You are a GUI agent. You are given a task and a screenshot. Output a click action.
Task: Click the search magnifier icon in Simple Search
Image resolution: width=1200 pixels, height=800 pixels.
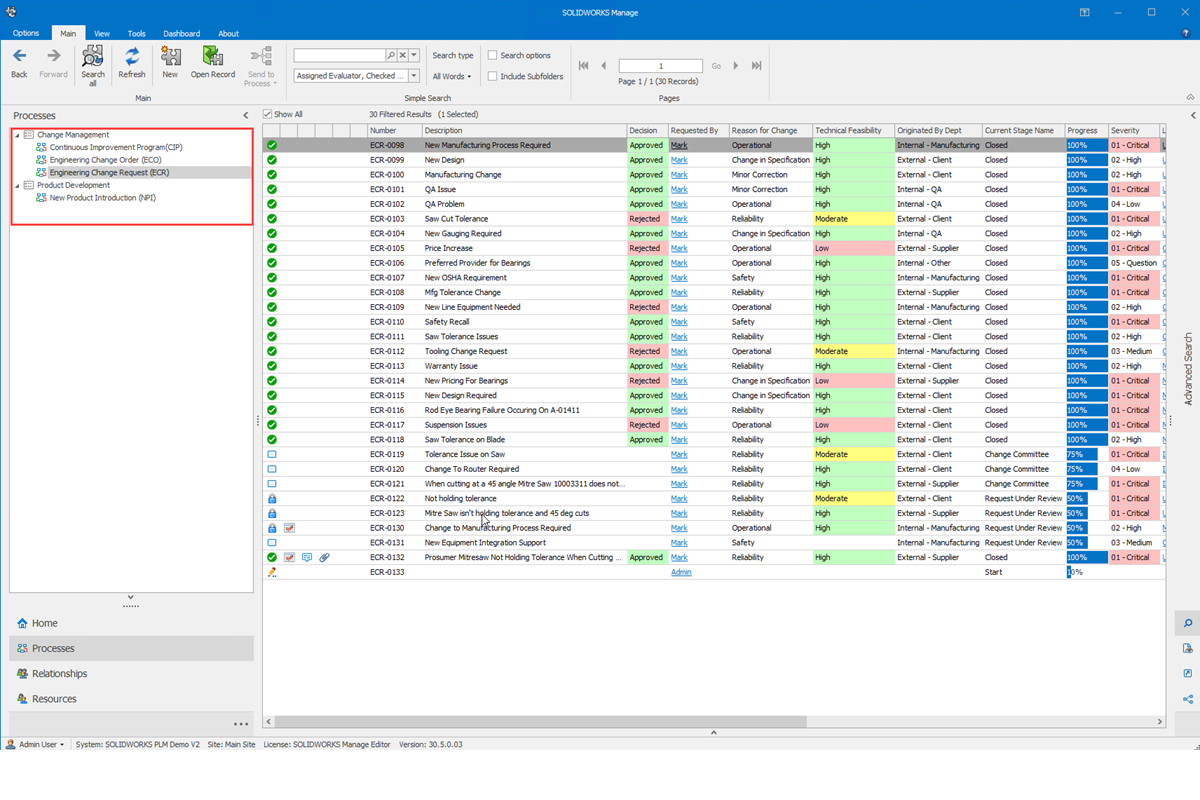coord(391,56)
